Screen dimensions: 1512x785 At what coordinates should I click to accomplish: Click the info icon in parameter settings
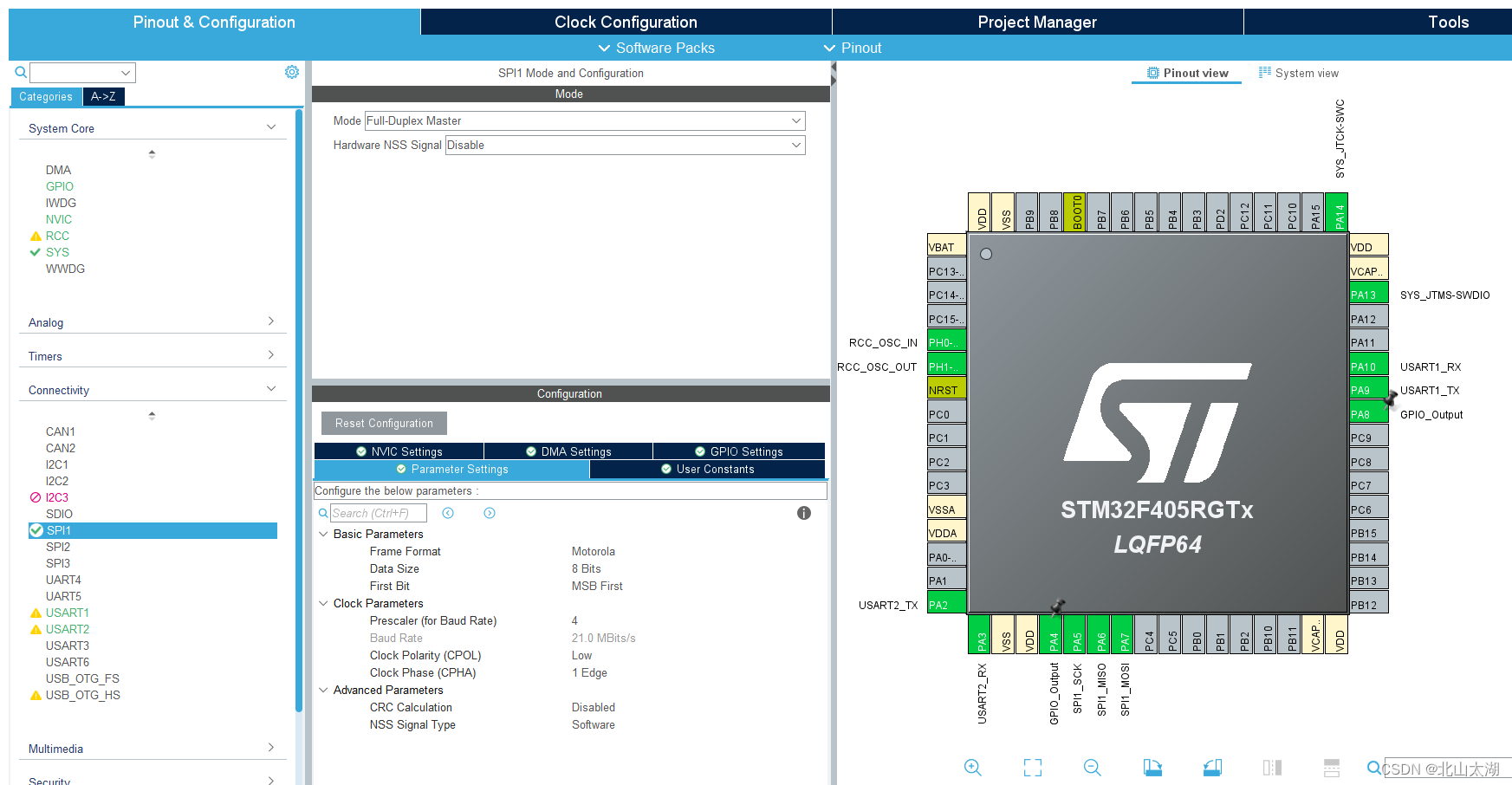(804, 513)
